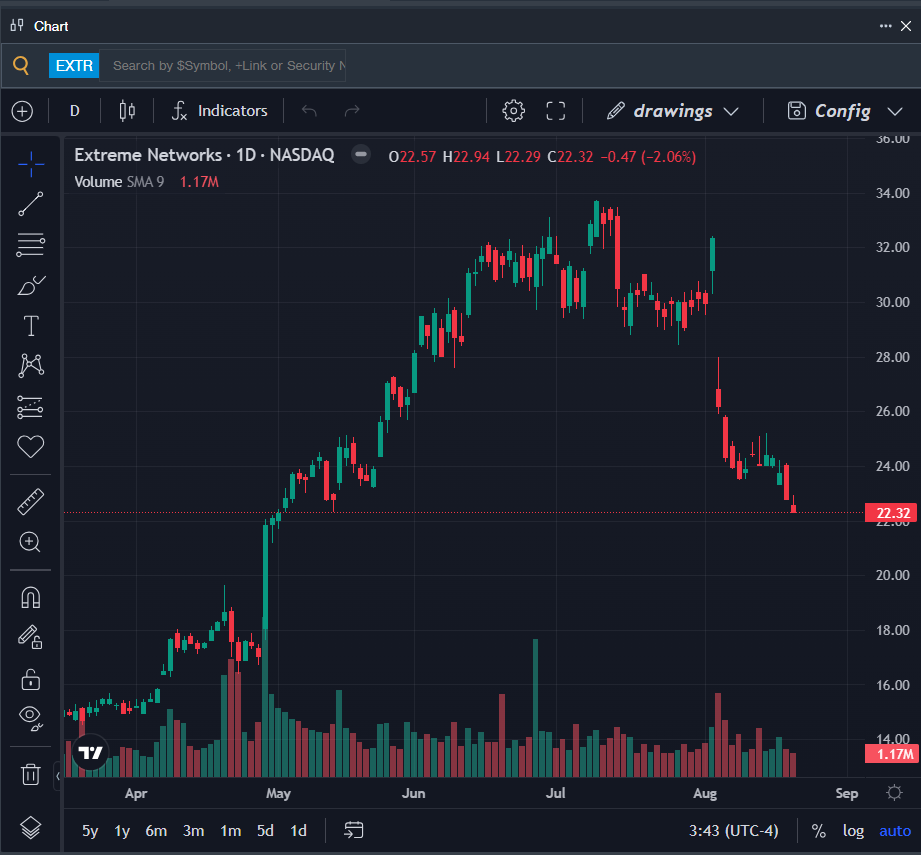Open the ruler measure tool

pos(31,502)
